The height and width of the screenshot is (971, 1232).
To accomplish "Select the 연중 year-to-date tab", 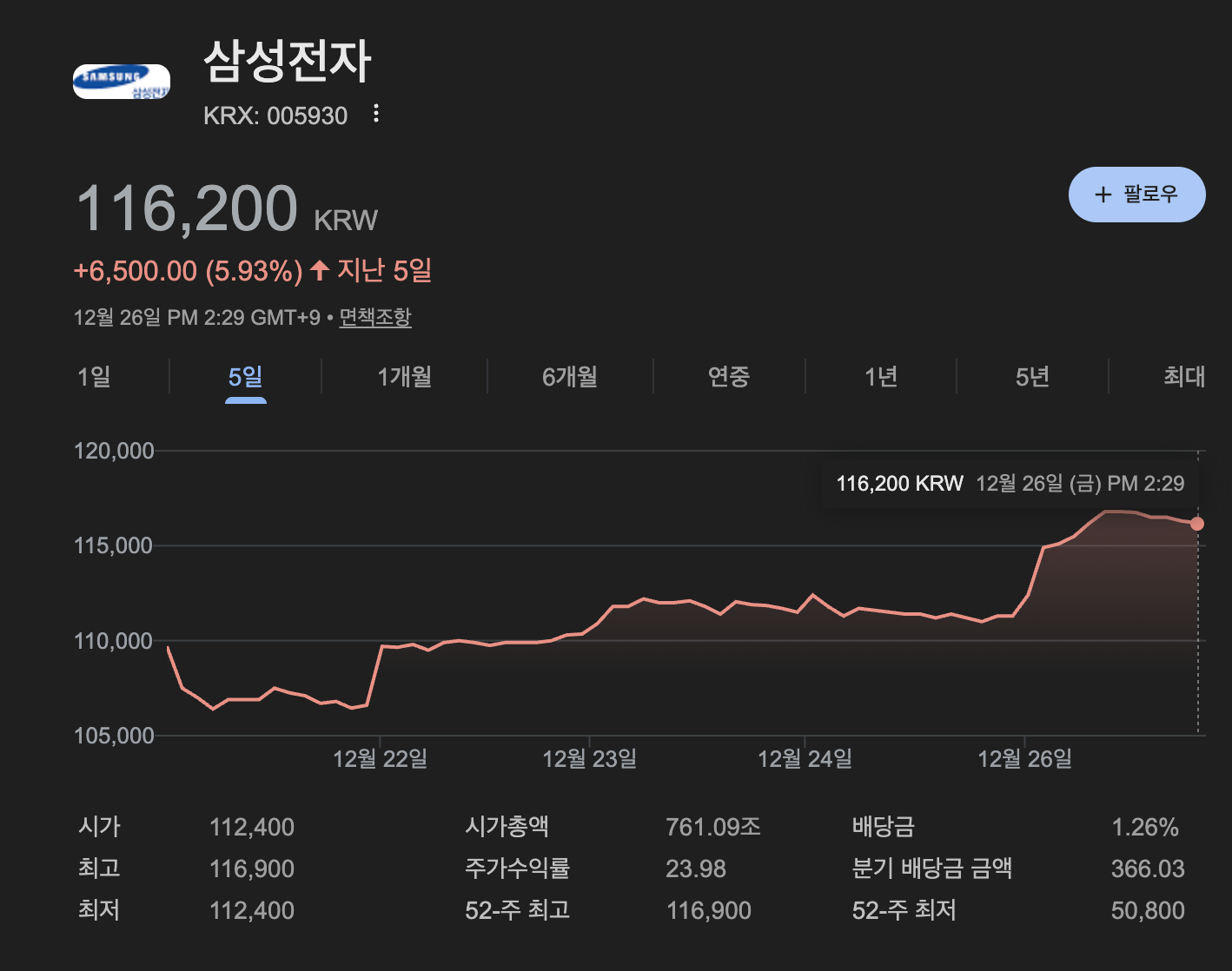I will pos(729,377).
